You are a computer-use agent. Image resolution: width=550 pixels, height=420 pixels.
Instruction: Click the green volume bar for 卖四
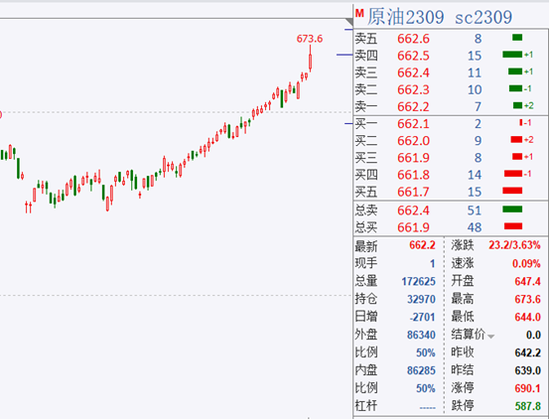pos(512,54)
